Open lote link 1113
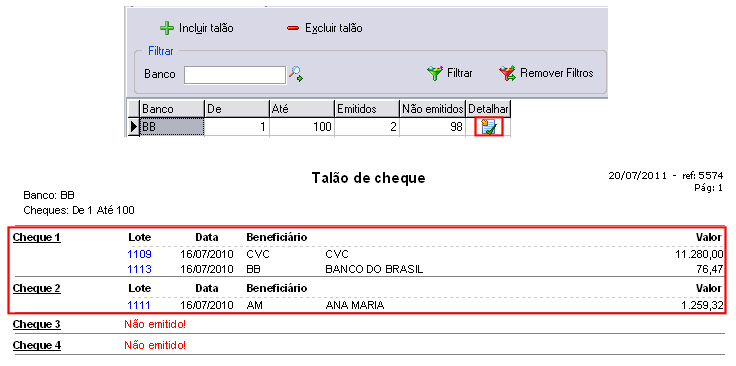Image resolution: width=736 pixels, height=366 pixels. 139,269
